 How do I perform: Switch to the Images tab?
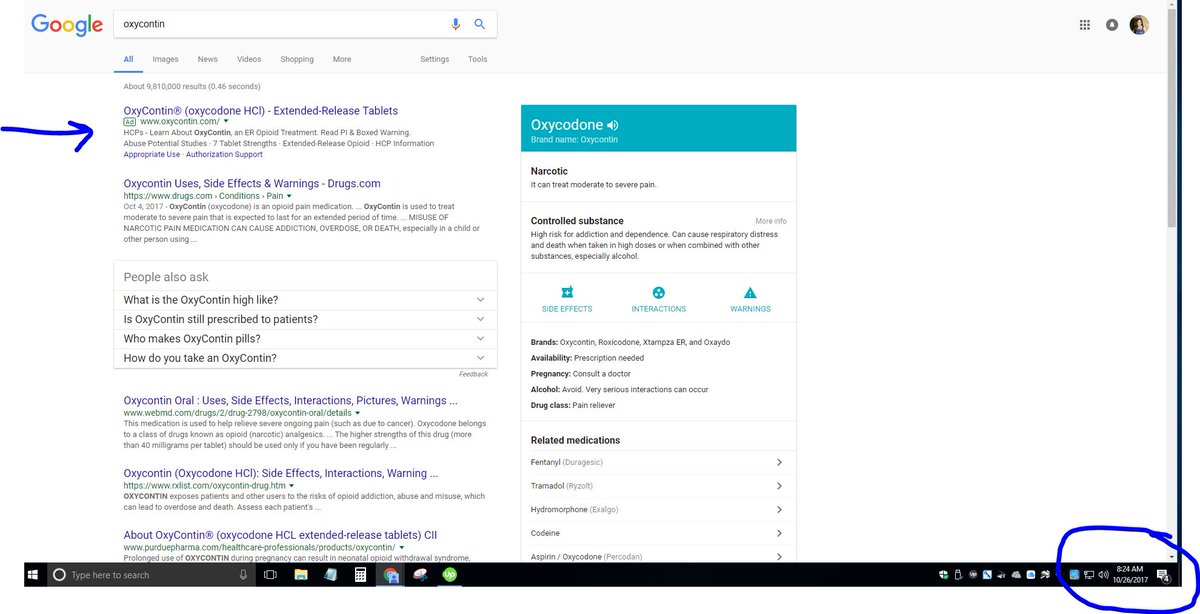pyautogui.click(x=165, y=59)
